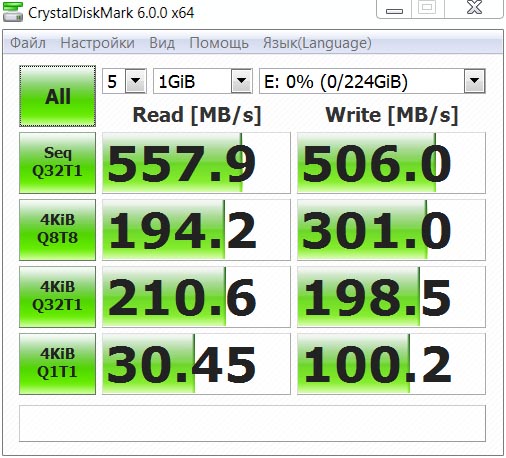Open the Помощь menu
The image size is (506, 458).
219,43
